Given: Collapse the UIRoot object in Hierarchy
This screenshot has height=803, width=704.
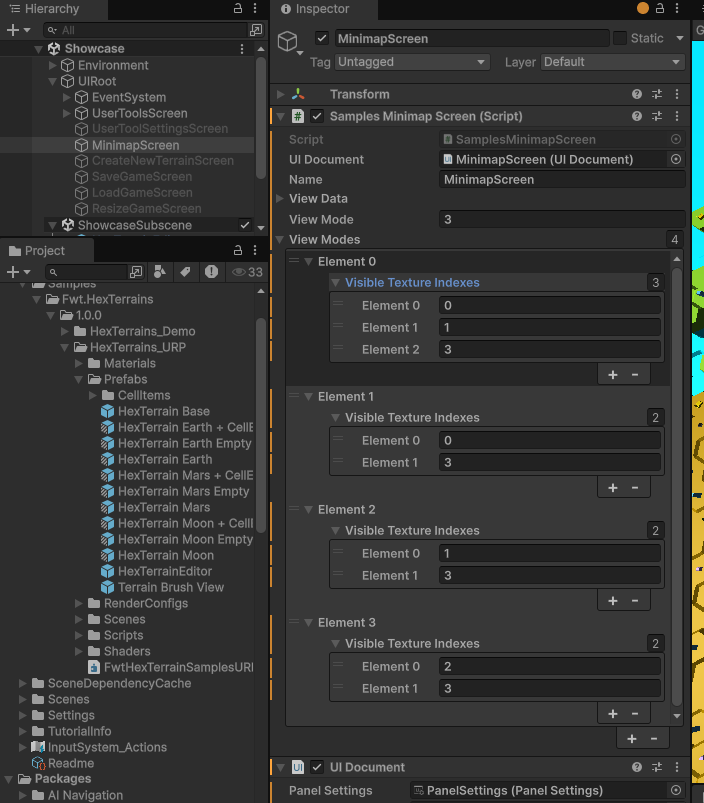Looking at the screenshot, I should 52,81.
